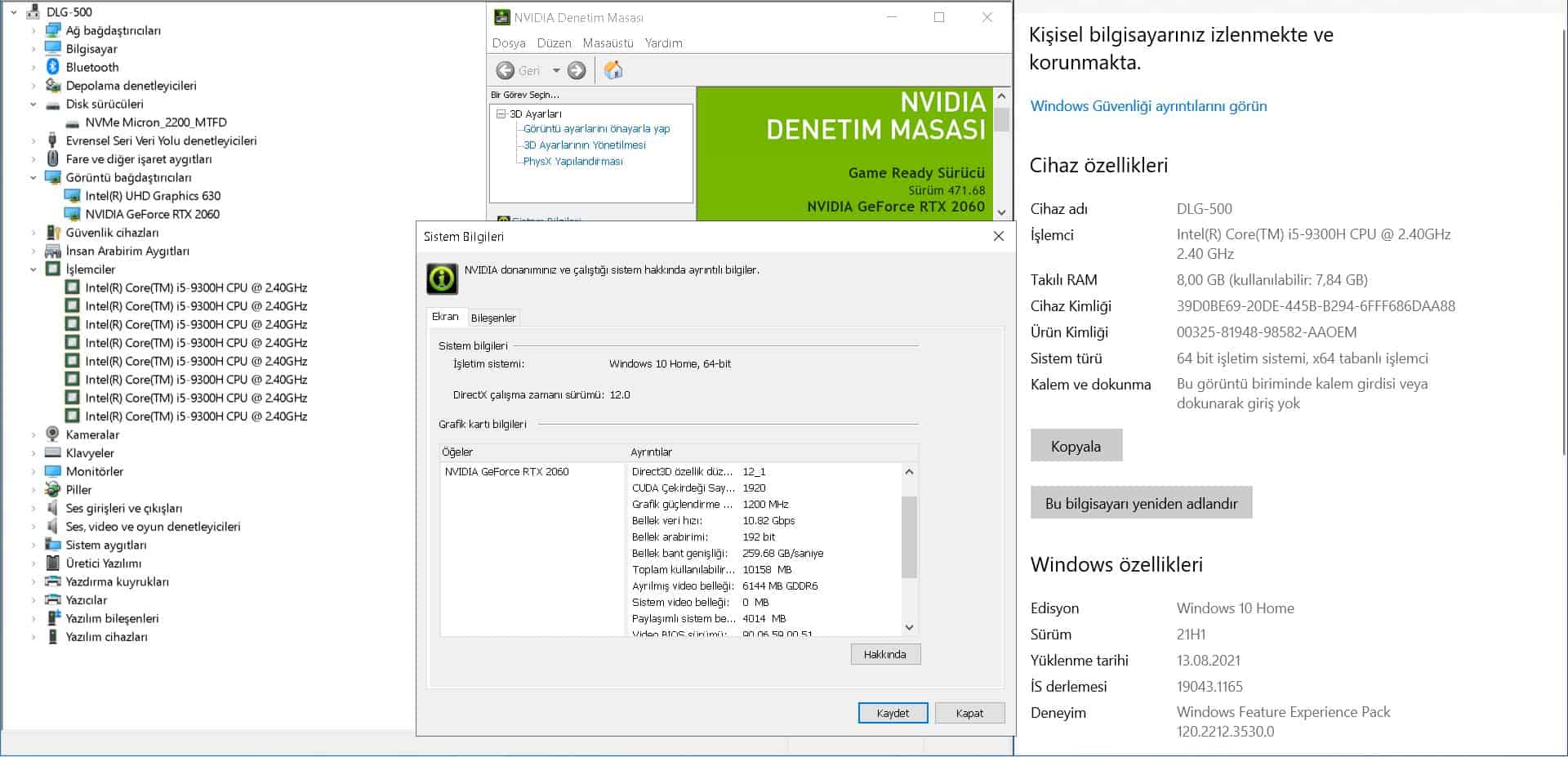Click the Klavyeler keyboard icon
Viewport: 1568px width, 757px height.
pyautogui.click(x=53, y=452)
